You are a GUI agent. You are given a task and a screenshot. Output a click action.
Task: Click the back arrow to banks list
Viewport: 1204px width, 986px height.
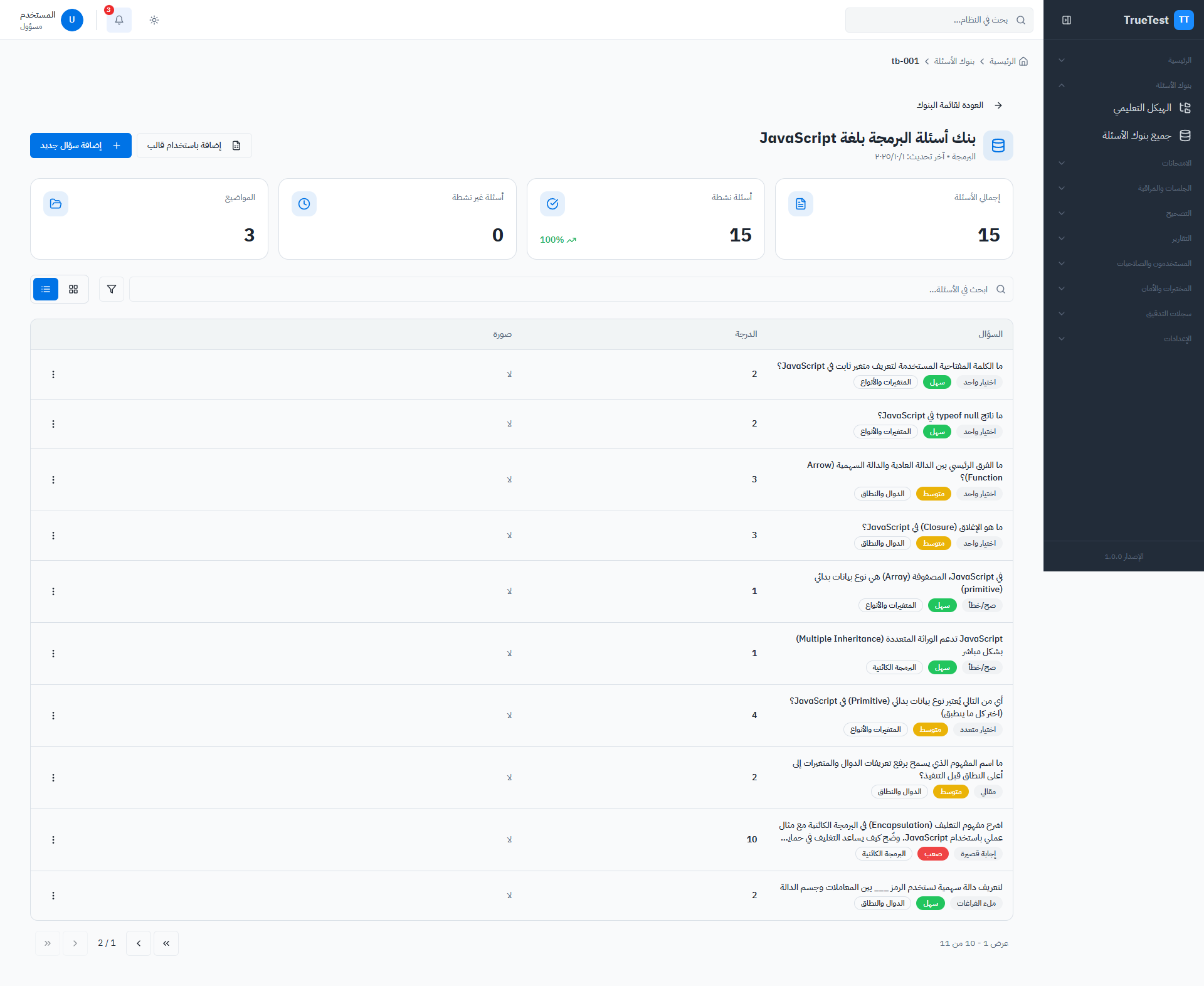998,105
